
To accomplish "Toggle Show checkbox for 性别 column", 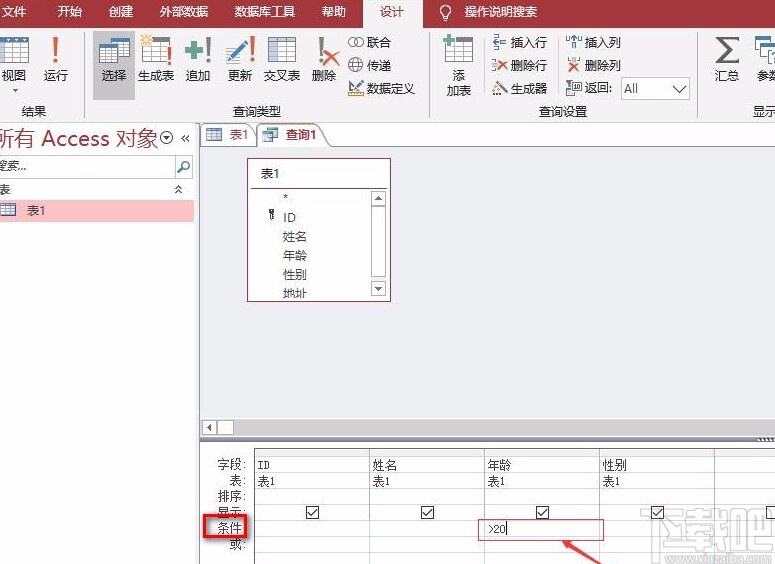I will [x=657, y=512].
